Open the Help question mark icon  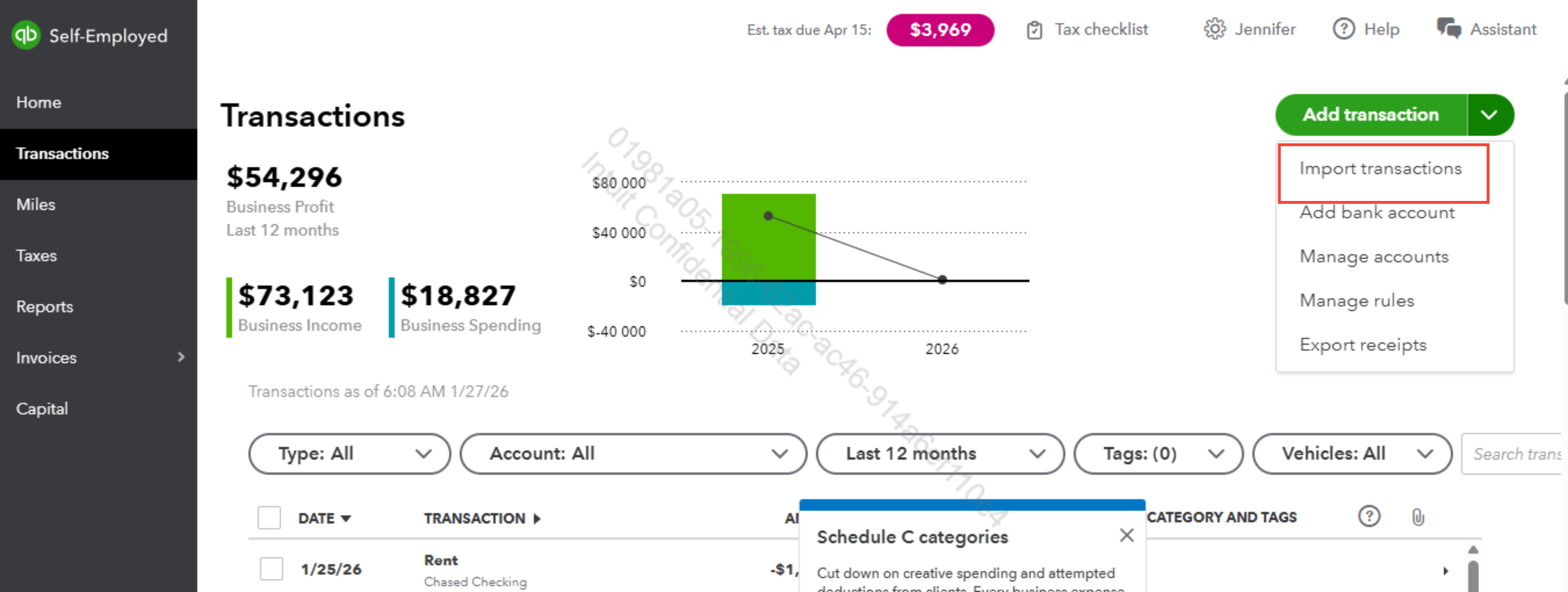[1343, 29]
